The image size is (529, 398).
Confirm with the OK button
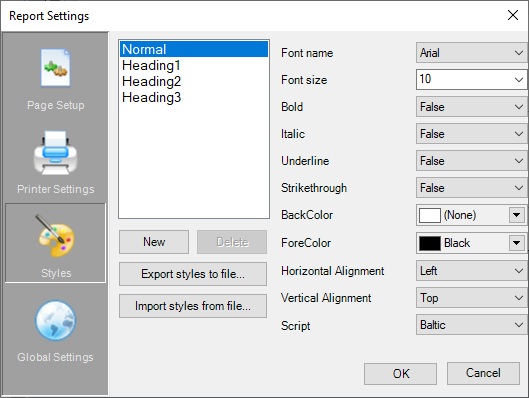(x=400, y=374)
